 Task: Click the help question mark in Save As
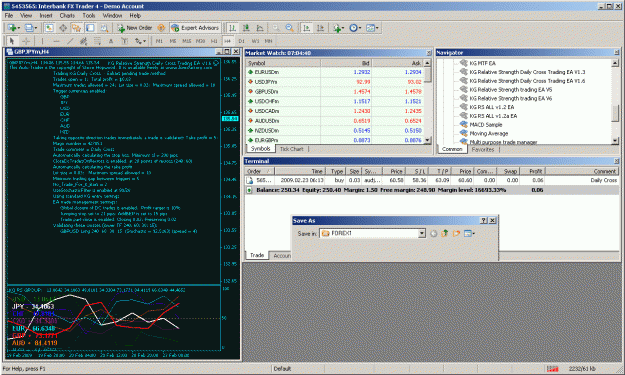coord(483,220)
